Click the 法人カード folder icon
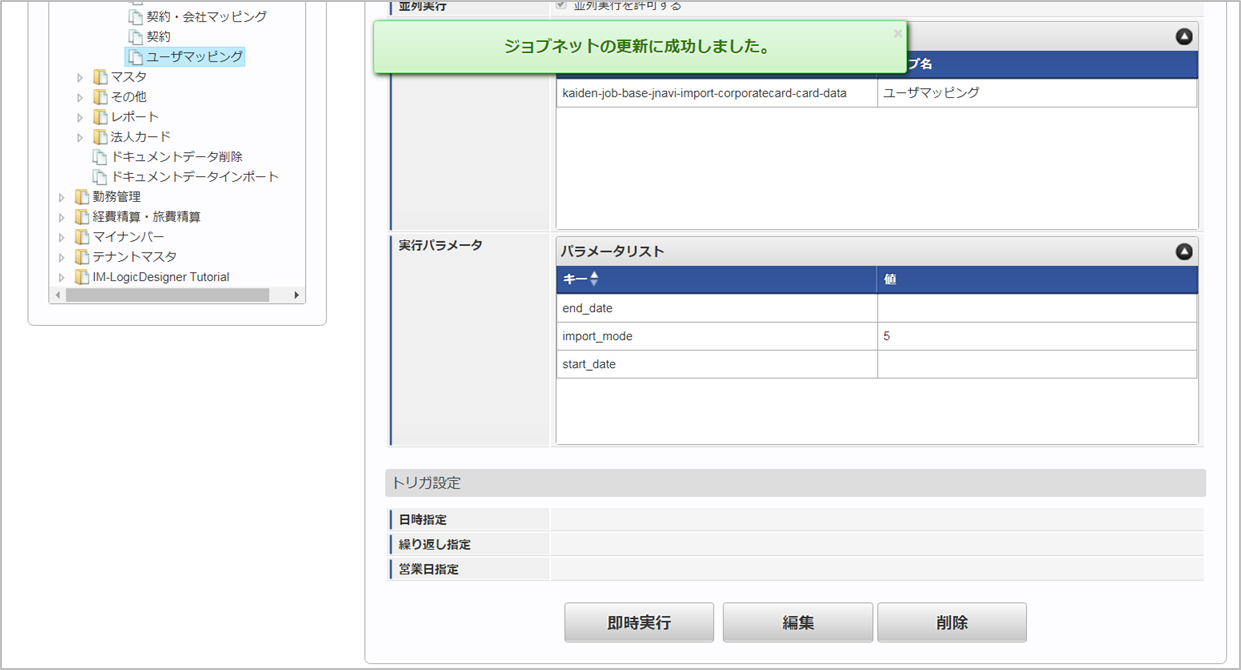The height and width of the screenshot is (670, 1241). pos(100,137)
